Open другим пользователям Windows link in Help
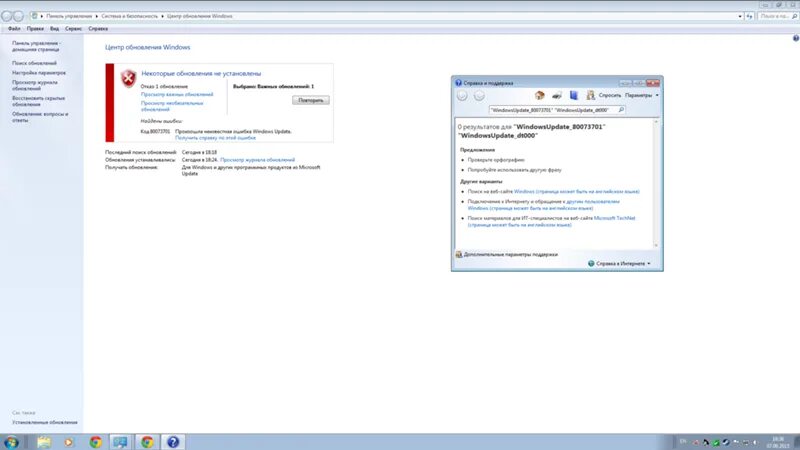800x450 pixels. (x=544, y=205)
